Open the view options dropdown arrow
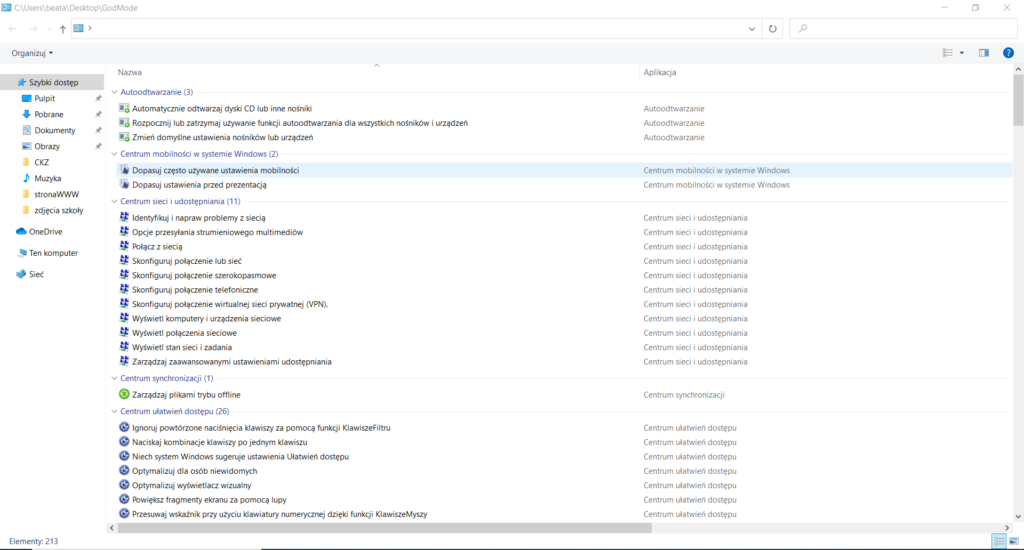Viewport: 1024px width, 550px height. point(961,53)
